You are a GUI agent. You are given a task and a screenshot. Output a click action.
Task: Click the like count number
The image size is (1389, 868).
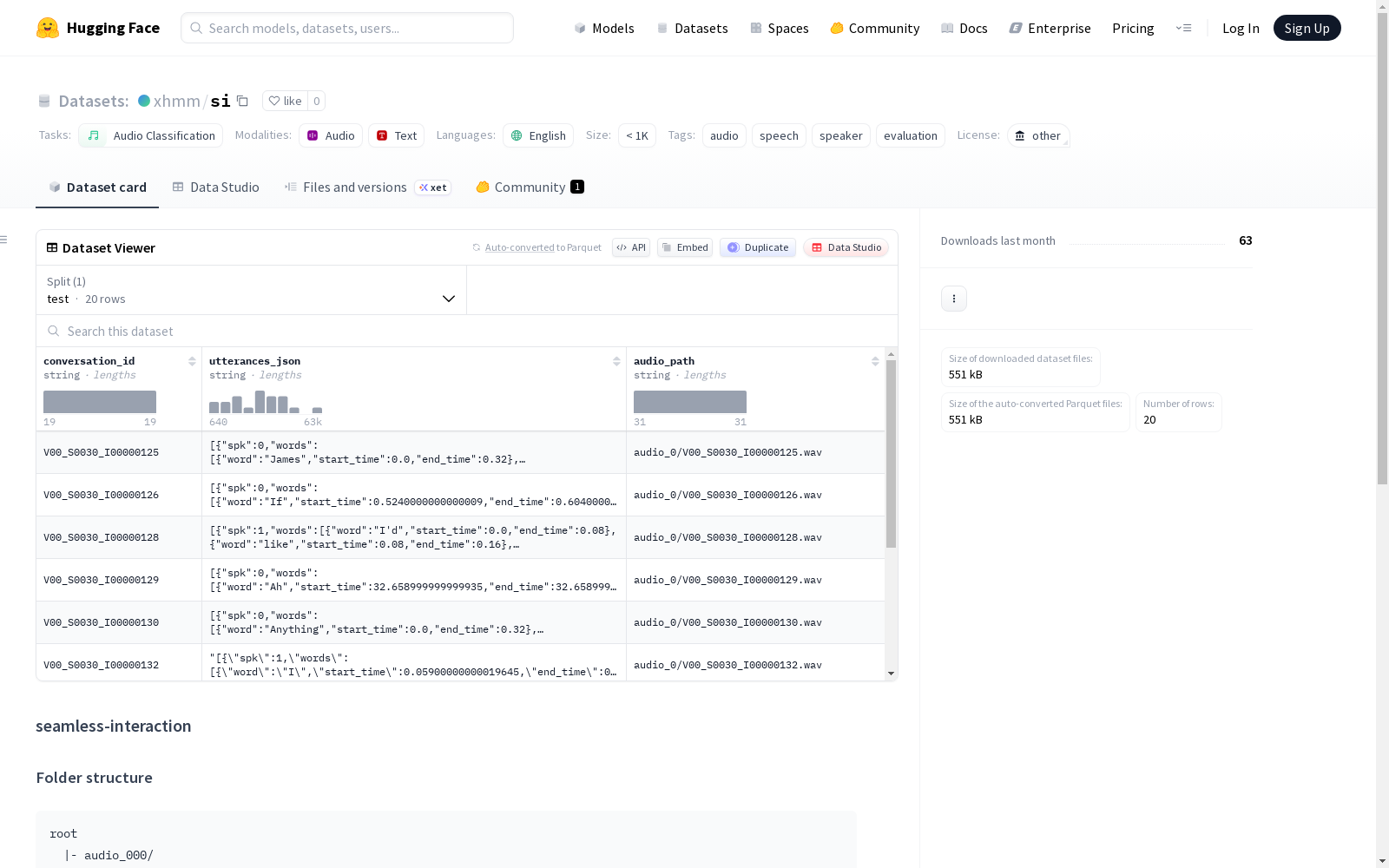317,101
